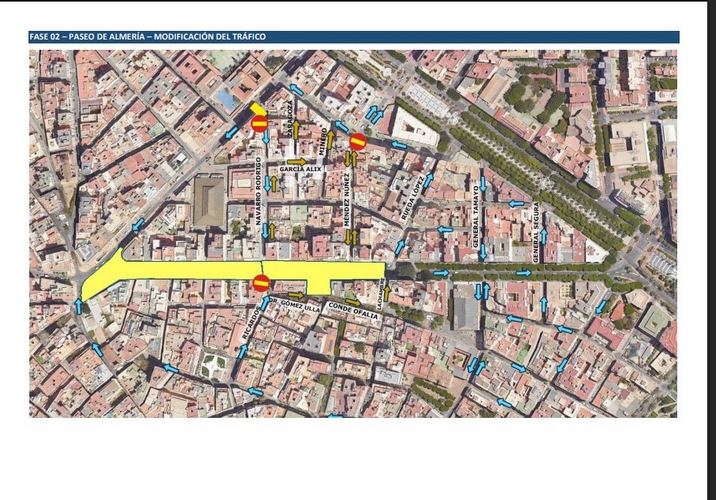Viewport: 716px width, 500px height.
Task: Click the no-entry sign on Navarro Rodrigo
Action: point(259,123)
